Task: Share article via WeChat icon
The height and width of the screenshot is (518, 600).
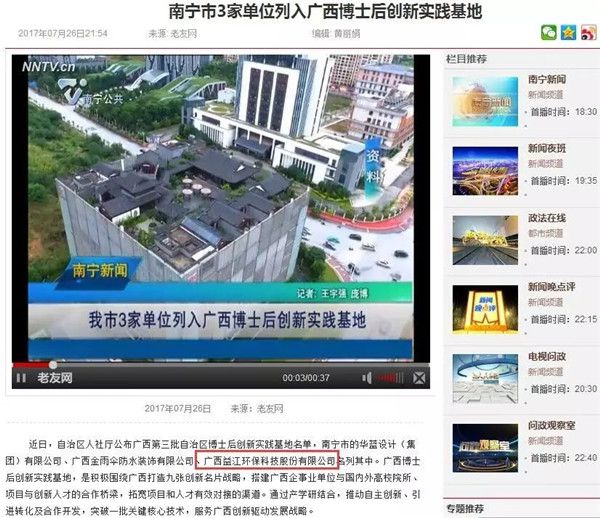Action: [548, 33]
